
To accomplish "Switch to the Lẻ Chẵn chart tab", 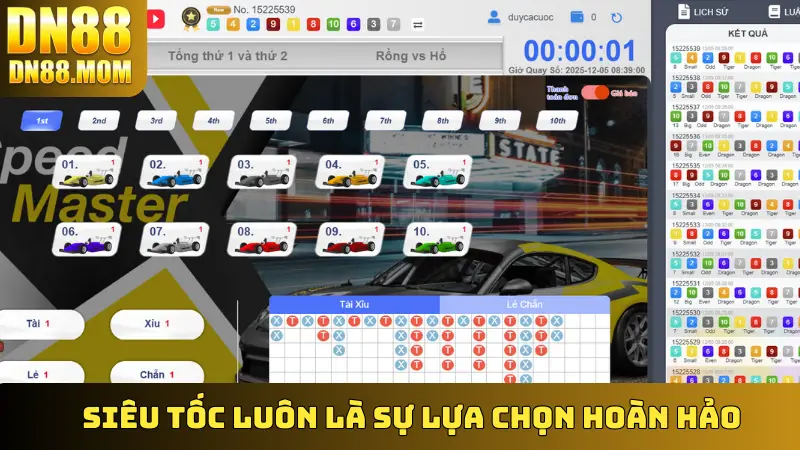I will click(x=524, y=305).
